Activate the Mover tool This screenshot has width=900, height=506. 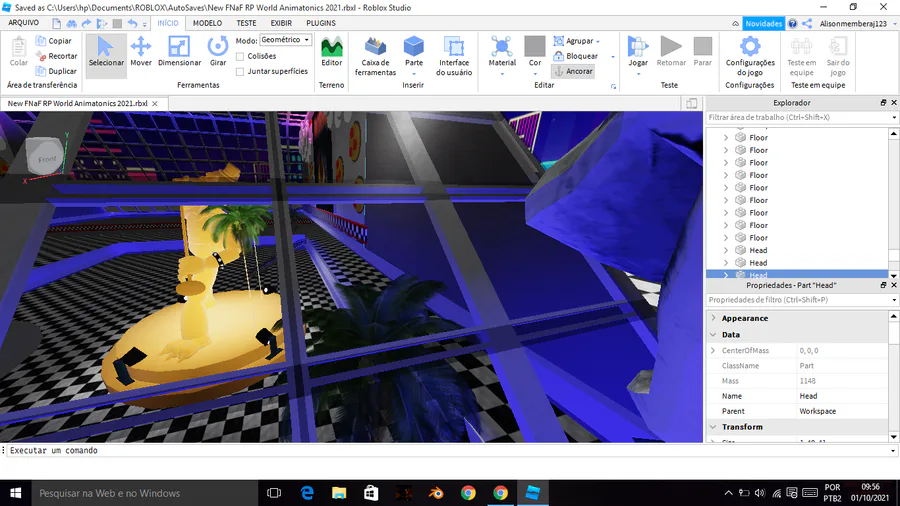pyautogui.click(x=141, y=53)
